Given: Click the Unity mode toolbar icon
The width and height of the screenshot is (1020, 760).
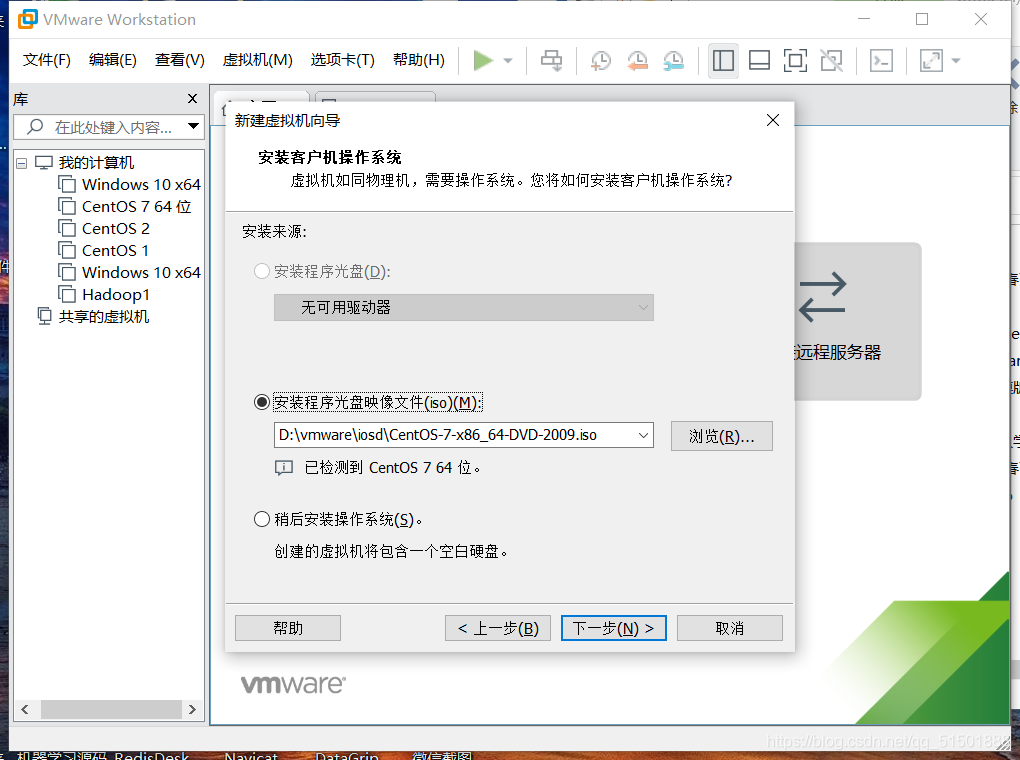Looking at the screenshot, I should [x=831, y=61].
